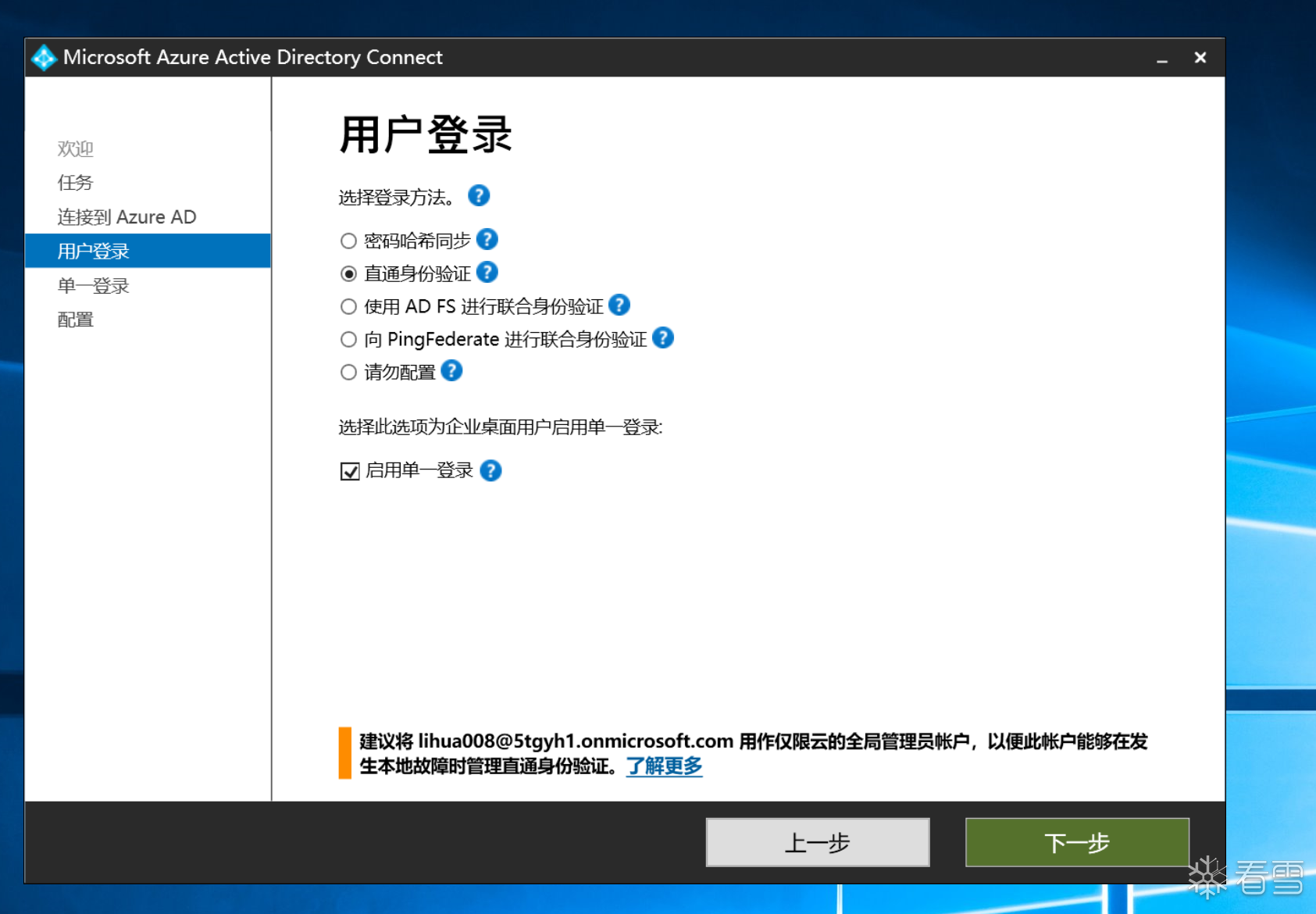The height and width of the screenshot is (914, 1316).
Task: Click the text 选择此选项为企业桌面用户启用单一登录
Action: (x=501, y=427)
